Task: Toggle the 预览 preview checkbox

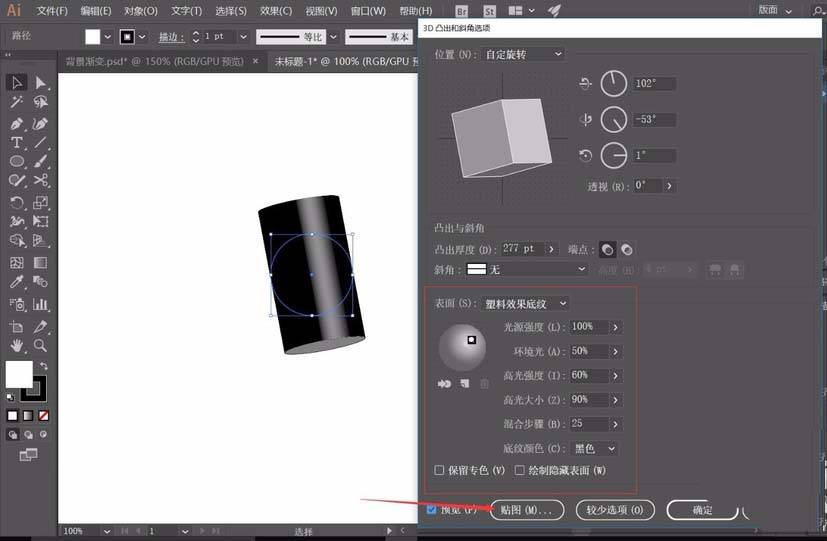Action: pyautogui.click(x=431, y=510)
